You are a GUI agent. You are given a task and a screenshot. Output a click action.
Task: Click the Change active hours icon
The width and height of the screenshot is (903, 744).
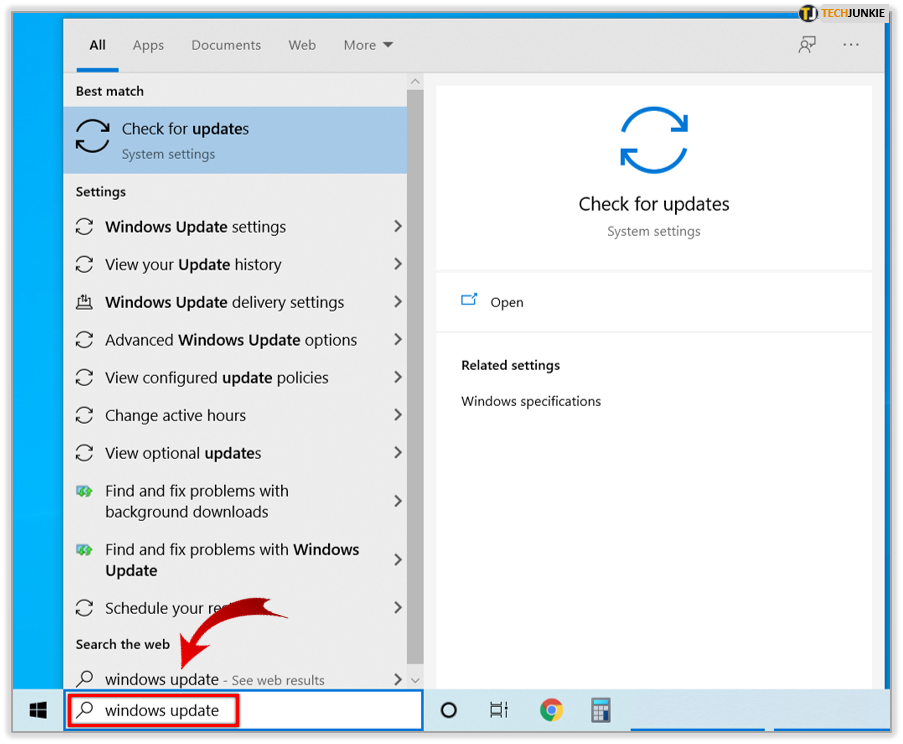(x=85, y=415)
